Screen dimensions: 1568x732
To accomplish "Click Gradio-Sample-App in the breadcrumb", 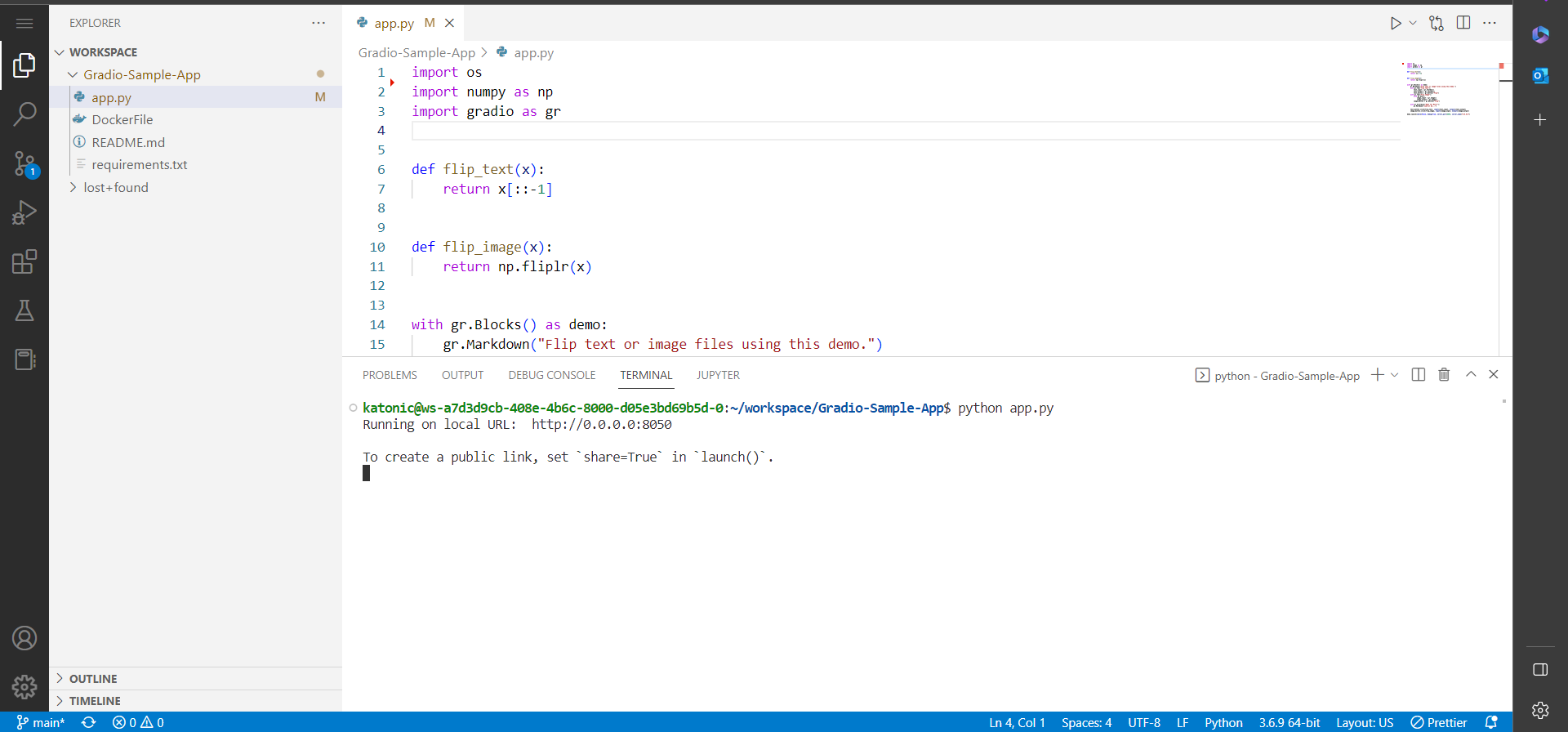I will coord(416,52).
